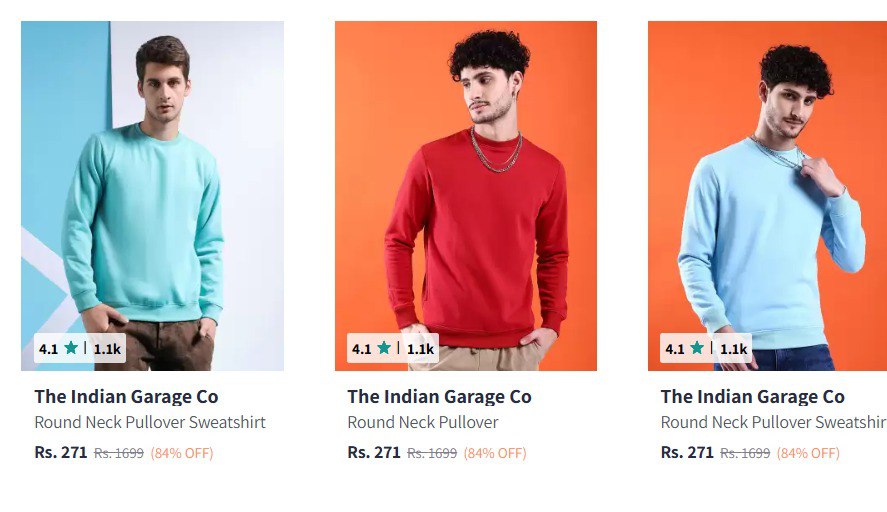
Task: Click the star icon on the red pullover rating
Action: coord(384,347)
